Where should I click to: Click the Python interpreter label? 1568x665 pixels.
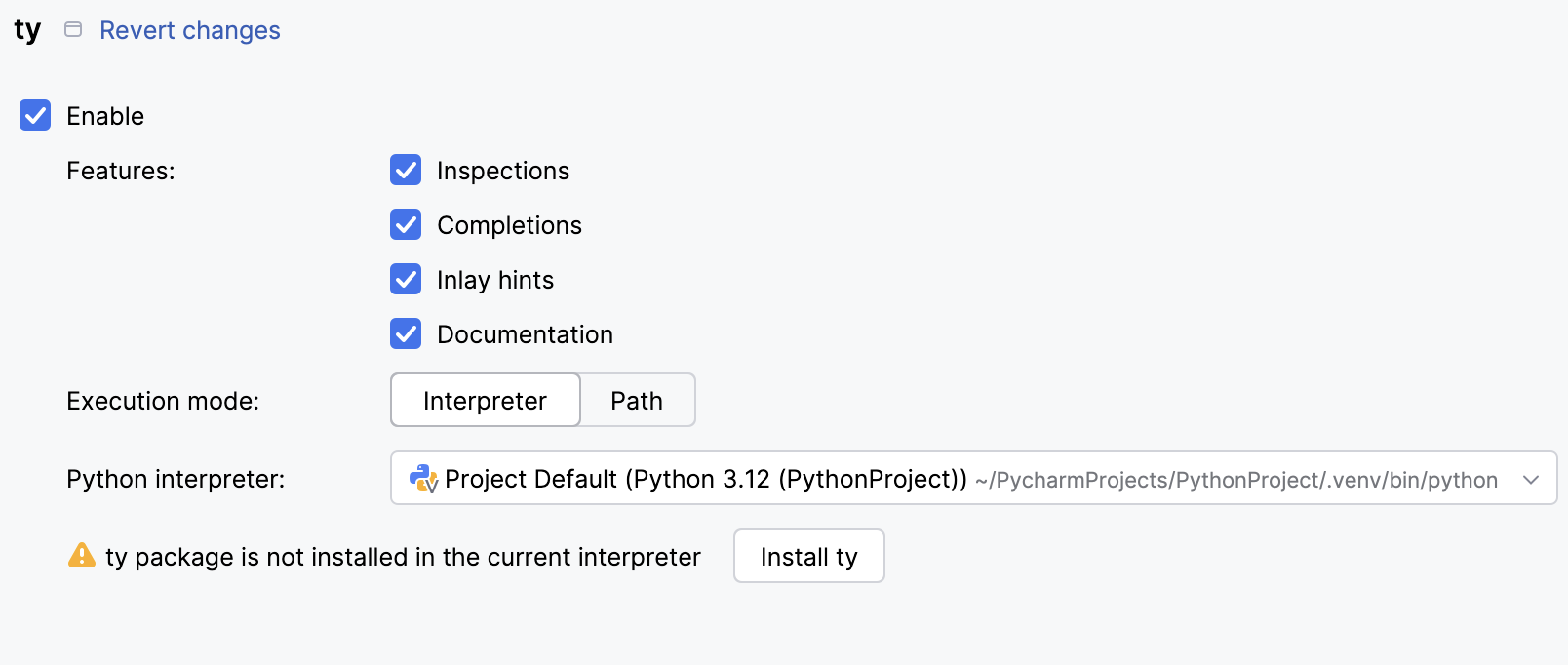[176, 479]
